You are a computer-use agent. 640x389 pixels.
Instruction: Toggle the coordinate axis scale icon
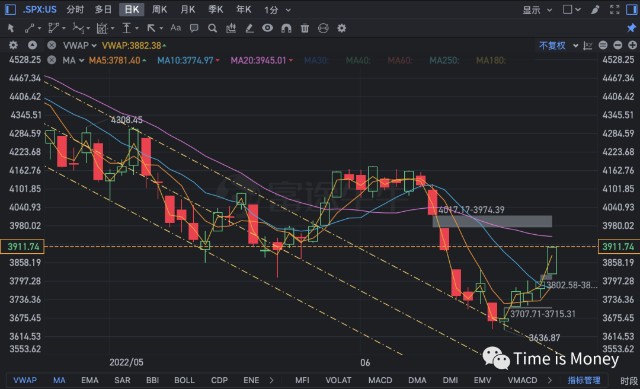(588, 46)
